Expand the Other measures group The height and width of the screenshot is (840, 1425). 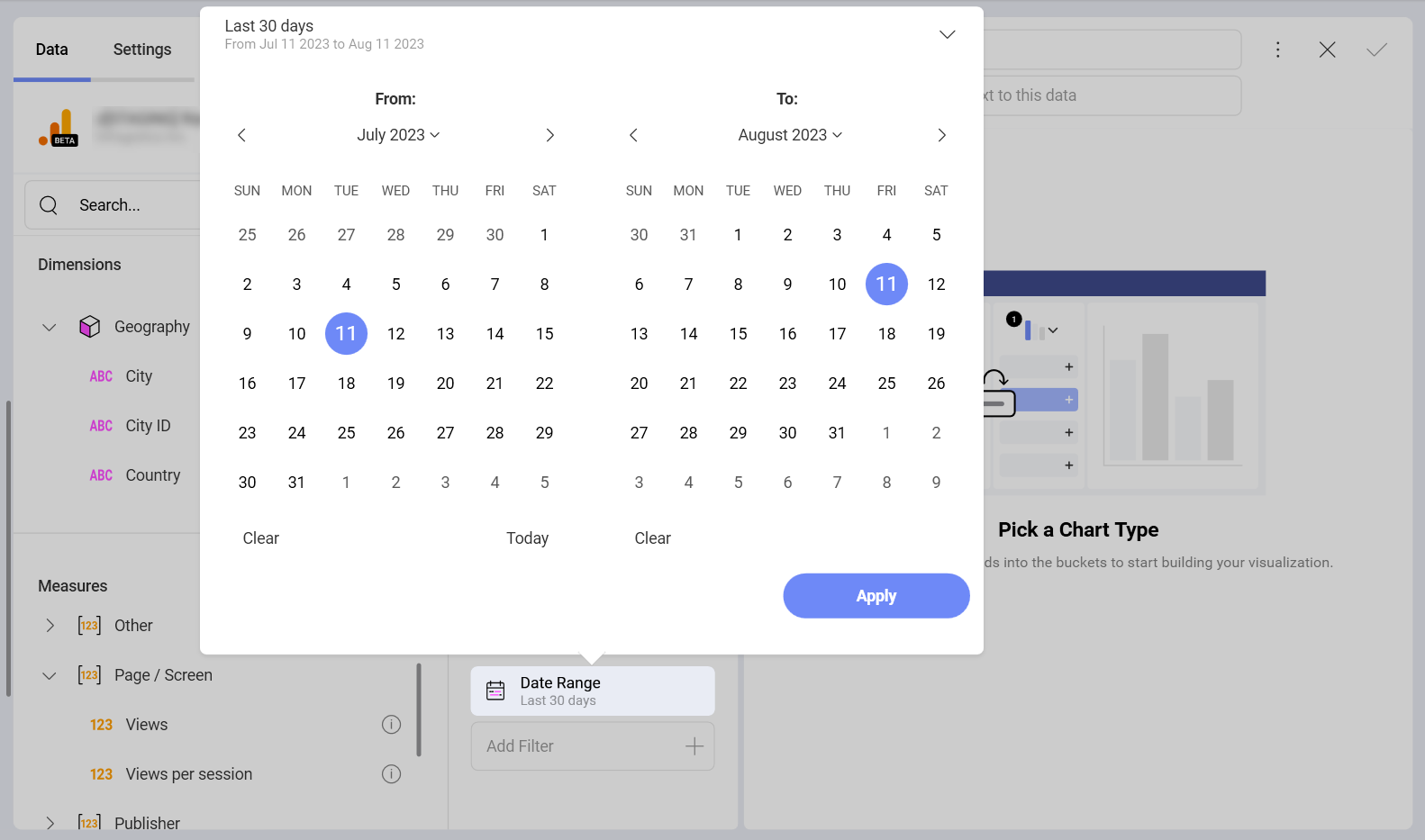coord(50,626)
